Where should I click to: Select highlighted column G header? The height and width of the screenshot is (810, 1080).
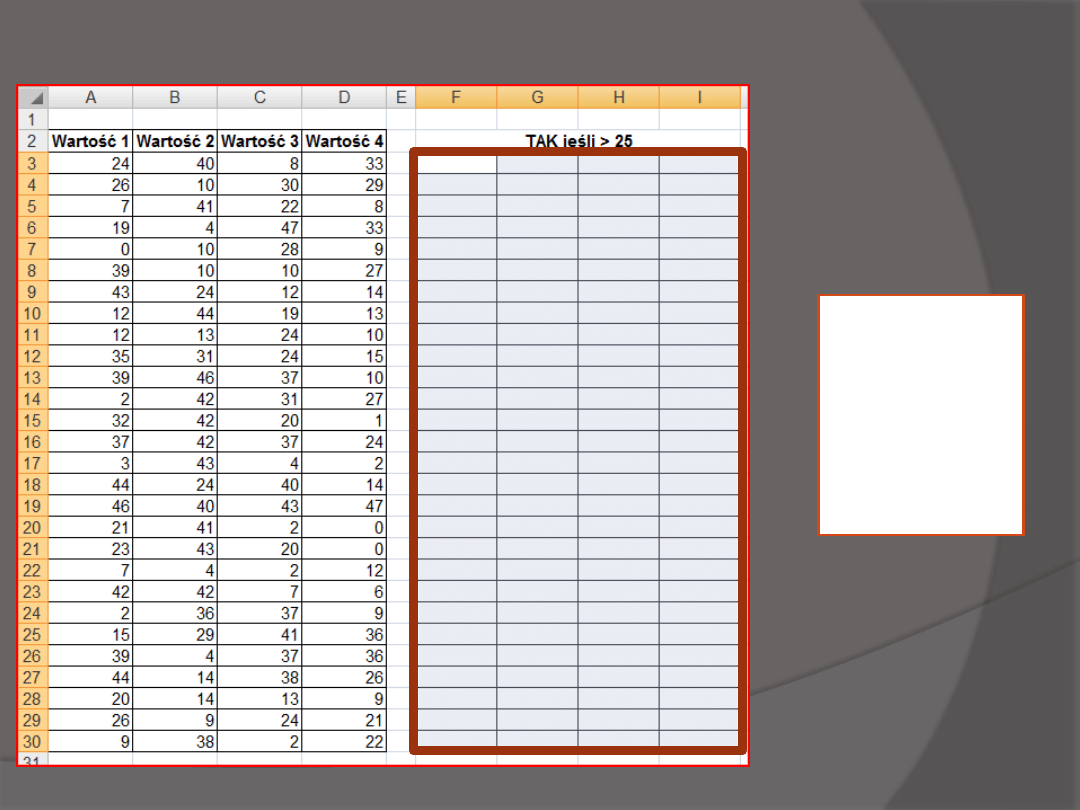(537, 97)
